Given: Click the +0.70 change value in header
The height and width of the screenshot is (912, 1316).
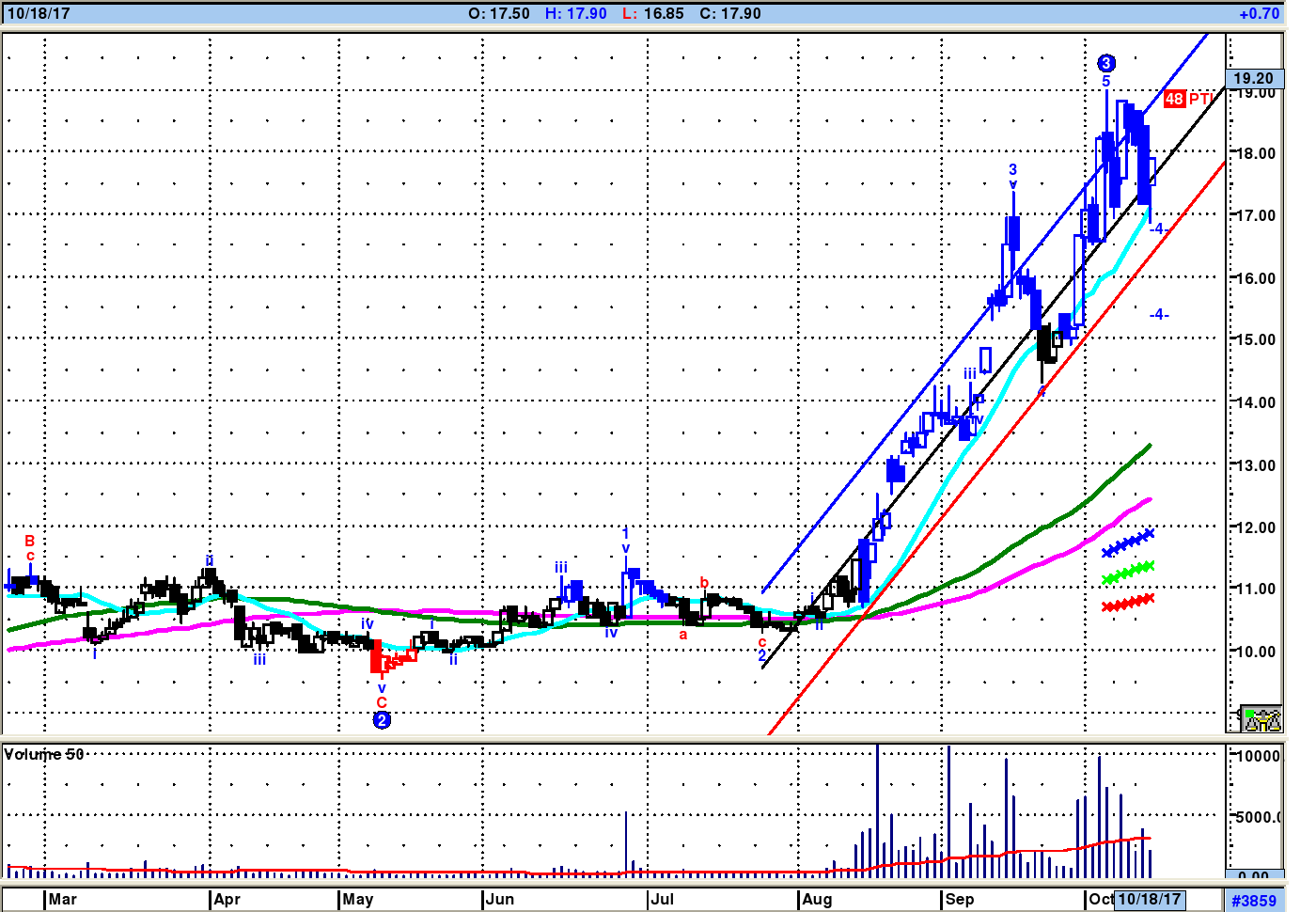Looking at the screenshot, I should click(x=1259, y=13).
